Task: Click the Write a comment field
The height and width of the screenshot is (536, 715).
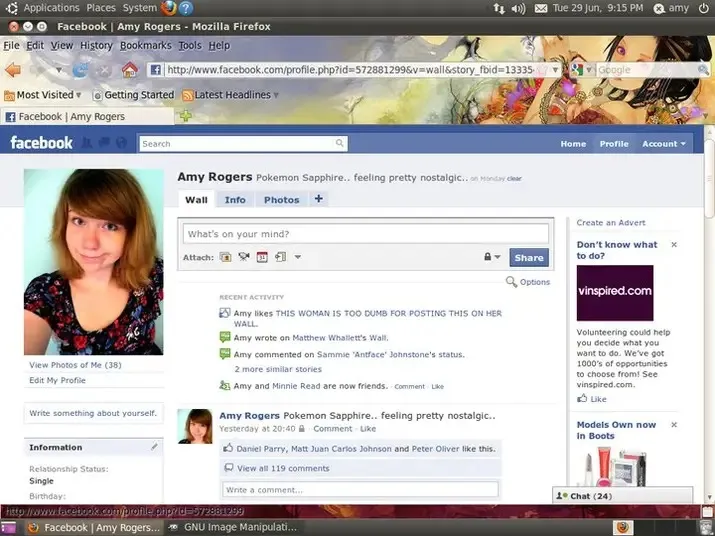Action: pos(360,489)
